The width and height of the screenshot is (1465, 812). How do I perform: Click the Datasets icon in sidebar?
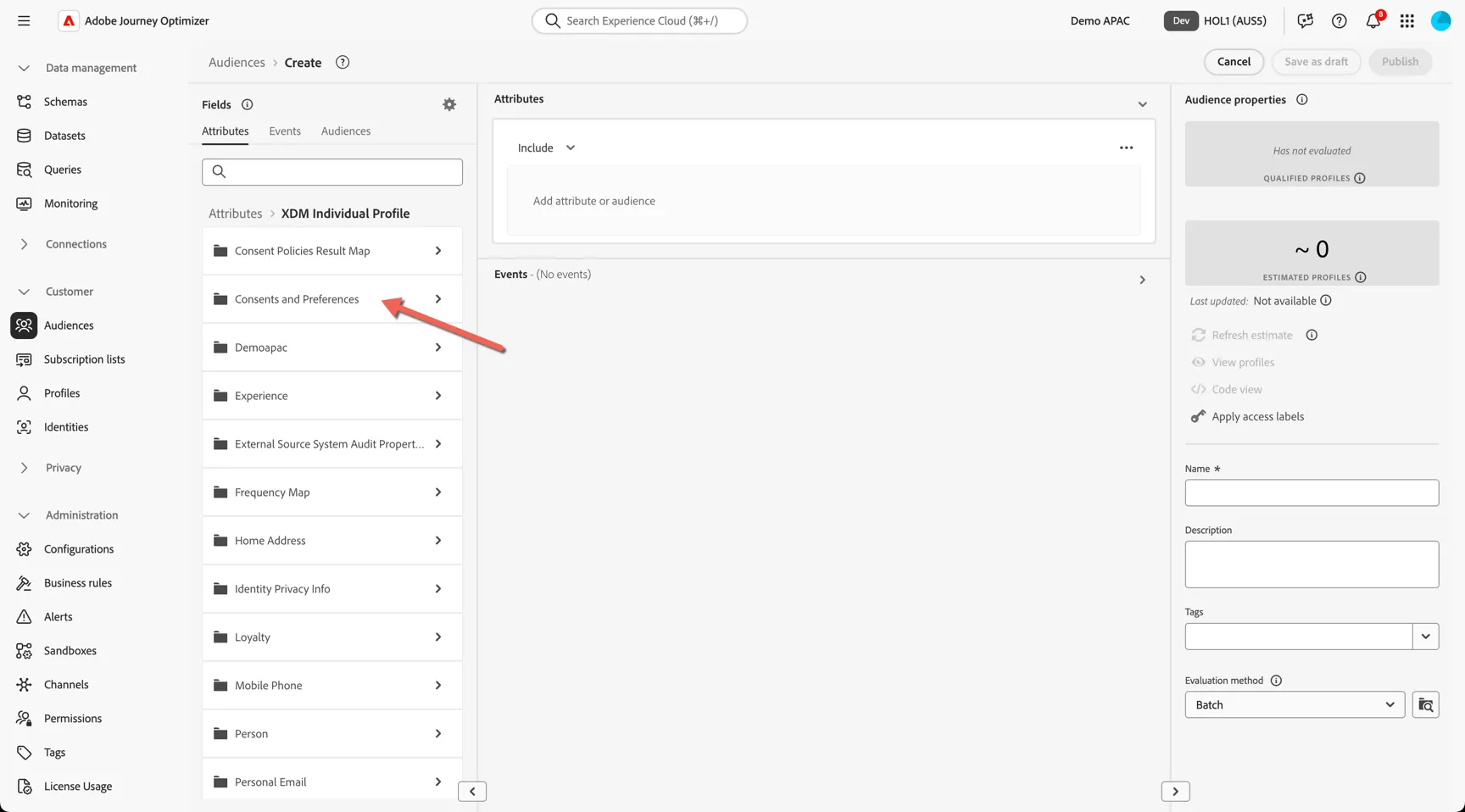tap(24, 136)
